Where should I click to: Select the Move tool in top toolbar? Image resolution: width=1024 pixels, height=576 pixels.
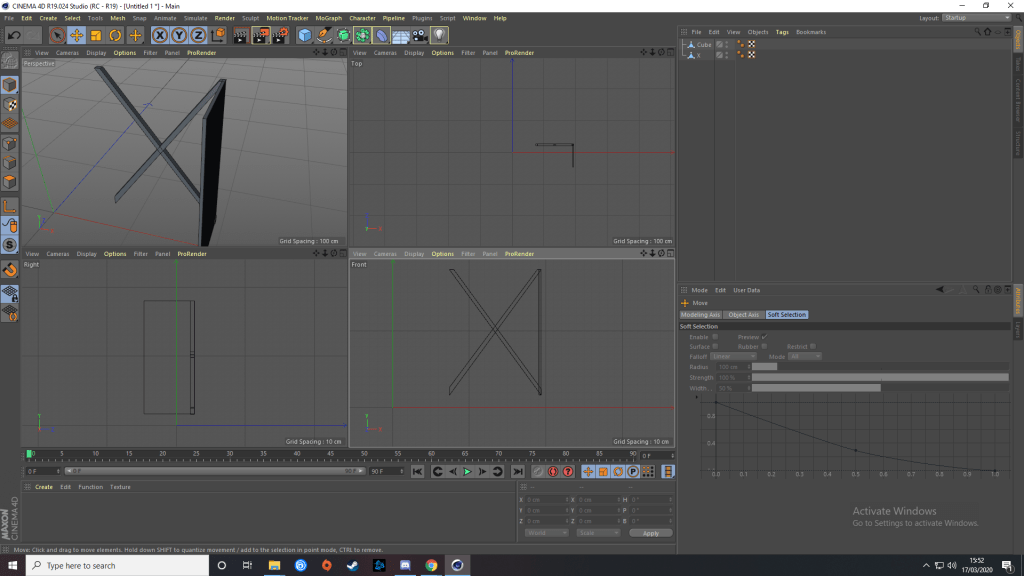(76, 36)
